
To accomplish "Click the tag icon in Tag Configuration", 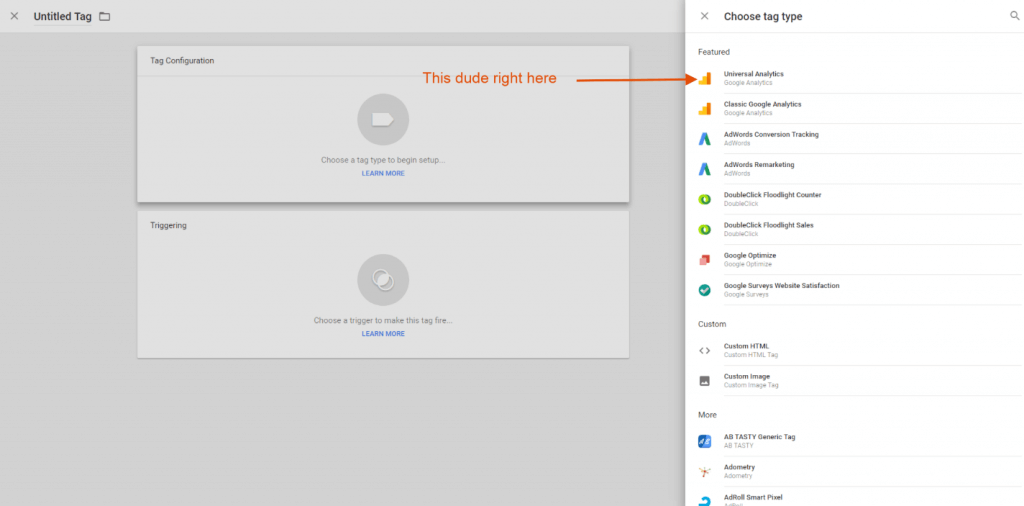I will pos(383,119).
